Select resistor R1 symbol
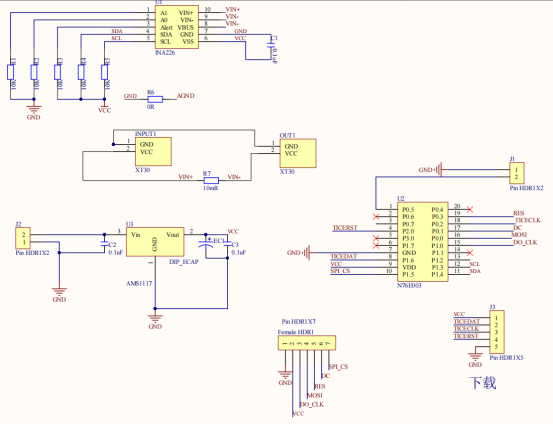The width and height of the screenshot is (553, 424). (x=11, y=72)
